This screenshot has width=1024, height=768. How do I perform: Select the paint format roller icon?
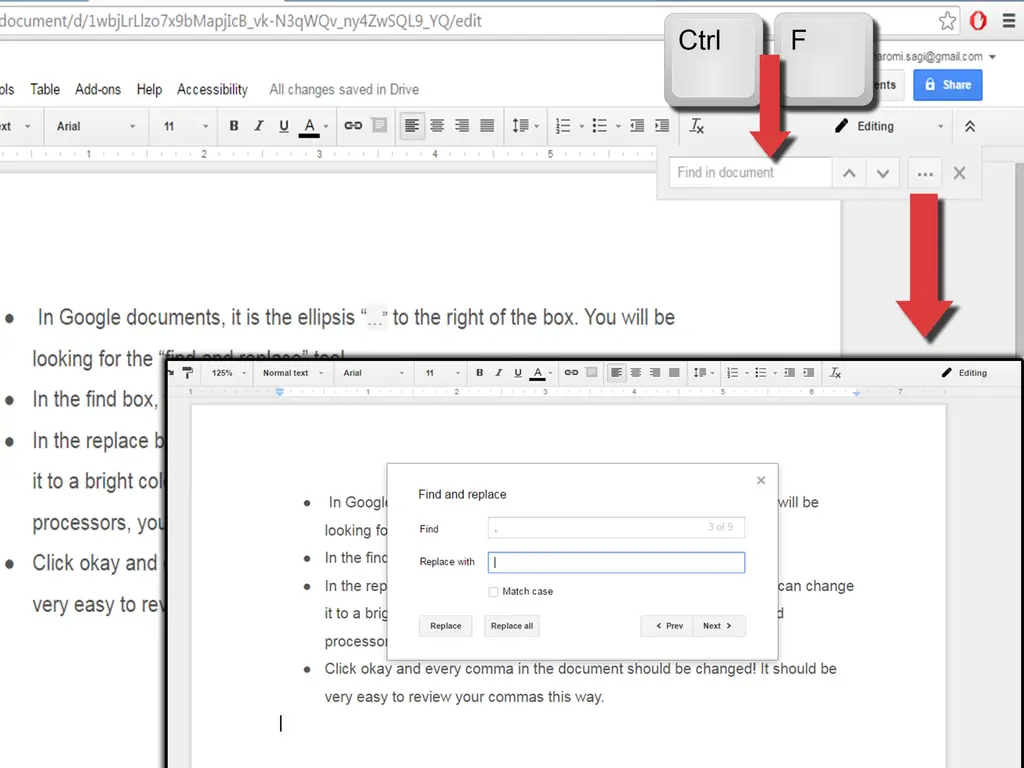click(x=187, y=373)
